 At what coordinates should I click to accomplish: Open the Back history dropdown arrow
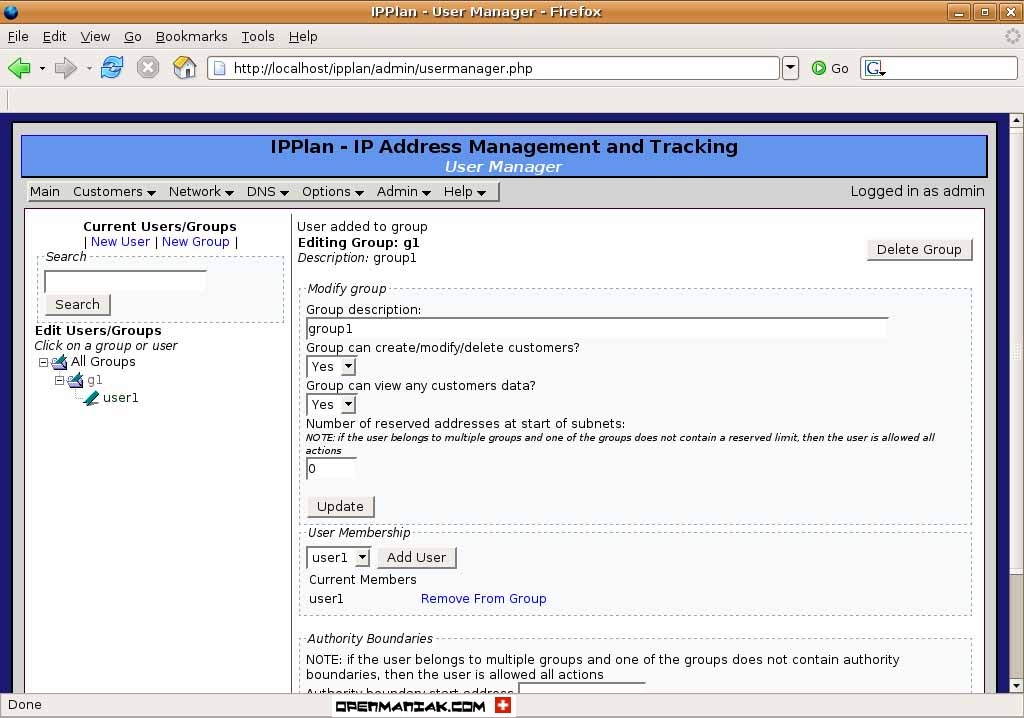42,68
